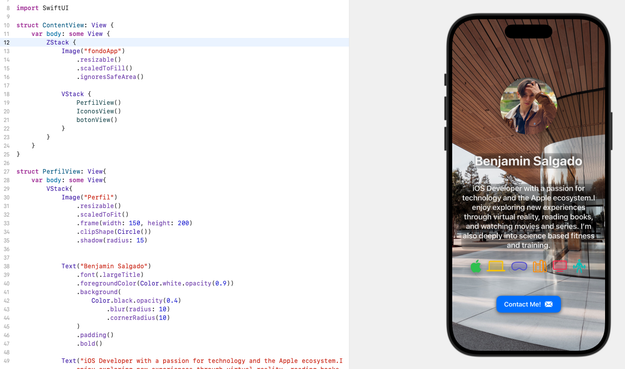Click the envelope icon on Contact Me button
The width and height of the screenshot is (625, 369).
tap(549, 304)
